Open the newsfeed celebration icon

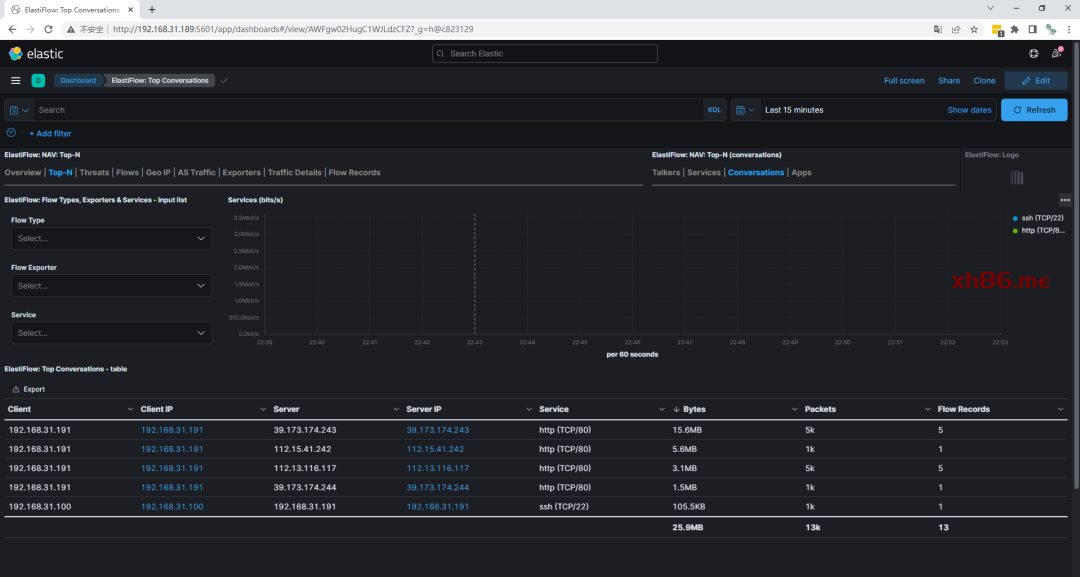click(x=1057, y=54)
